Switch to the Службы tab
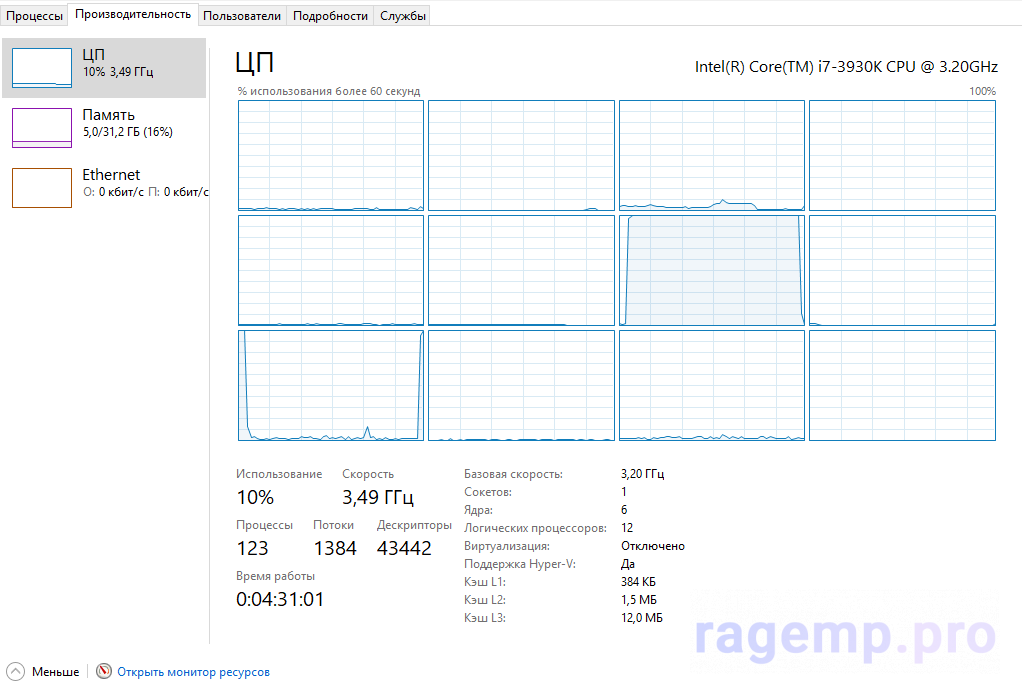This screenshot has height=693, width=1022. click(x=403, y=16)
